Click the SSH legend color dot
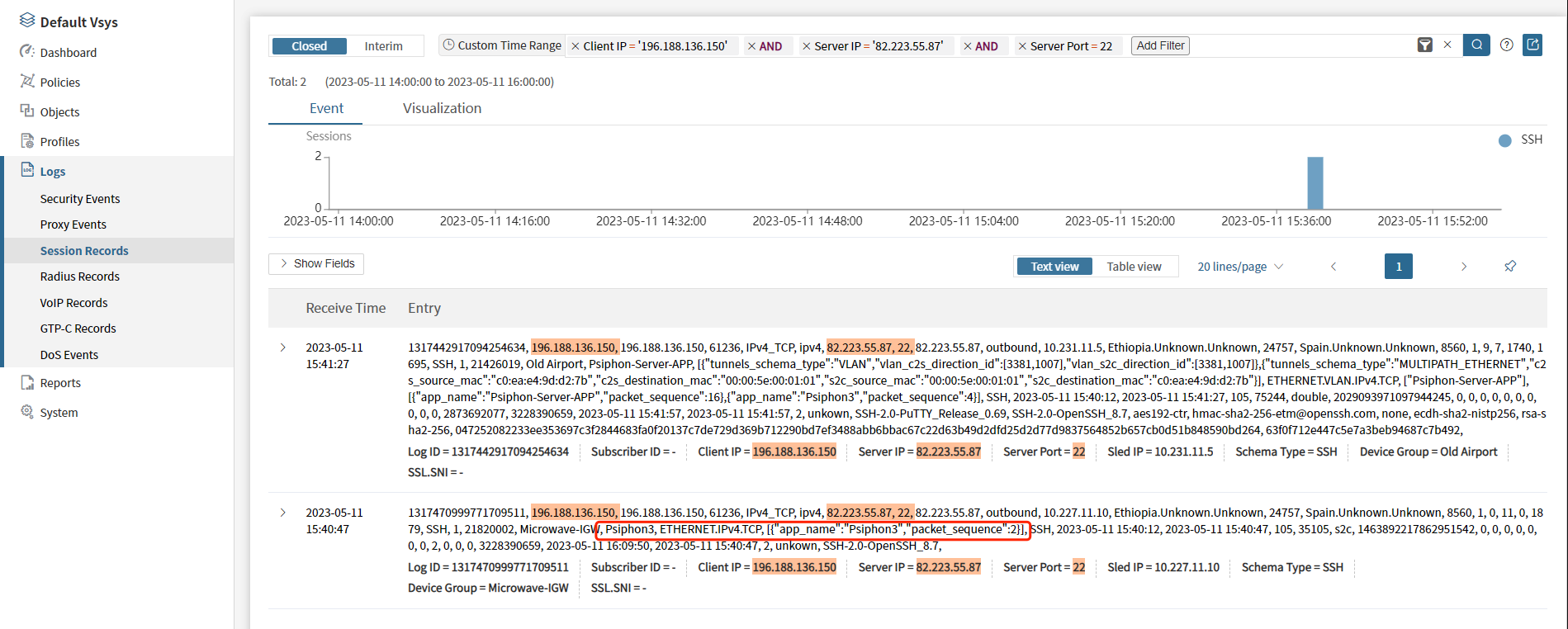 click(1505, 140)
